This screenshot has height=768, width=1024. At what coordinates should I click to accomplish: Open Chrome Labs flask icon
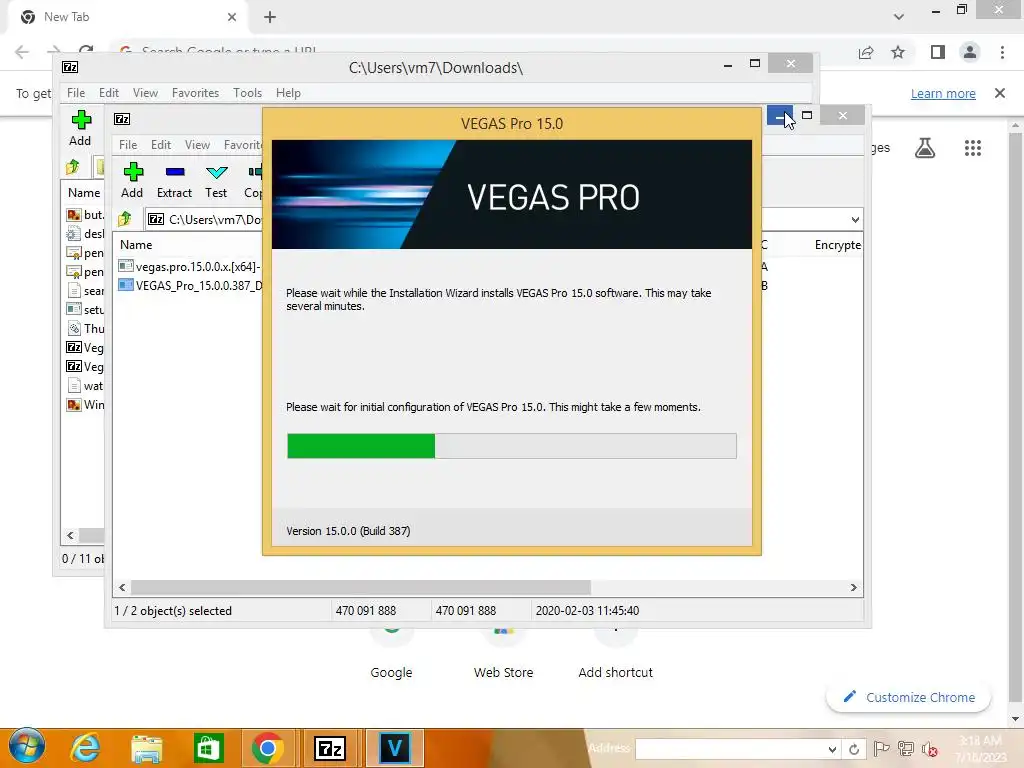click(925, 148)
